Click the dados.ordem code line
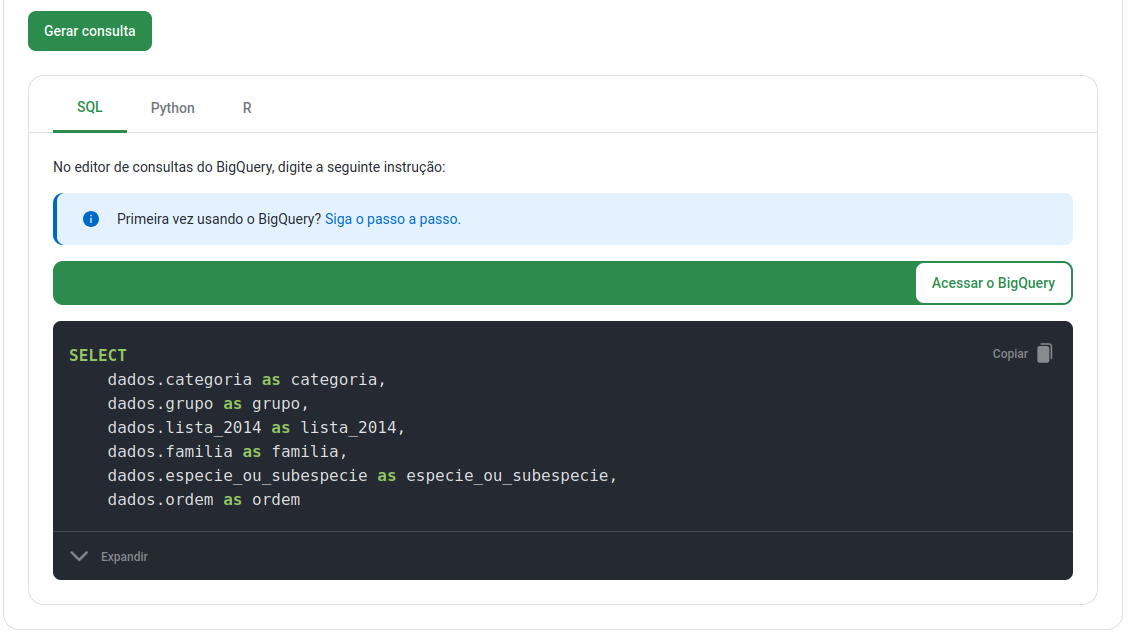Image resolution: width=1135 pixels, height=632 pixels. [204, 500]
